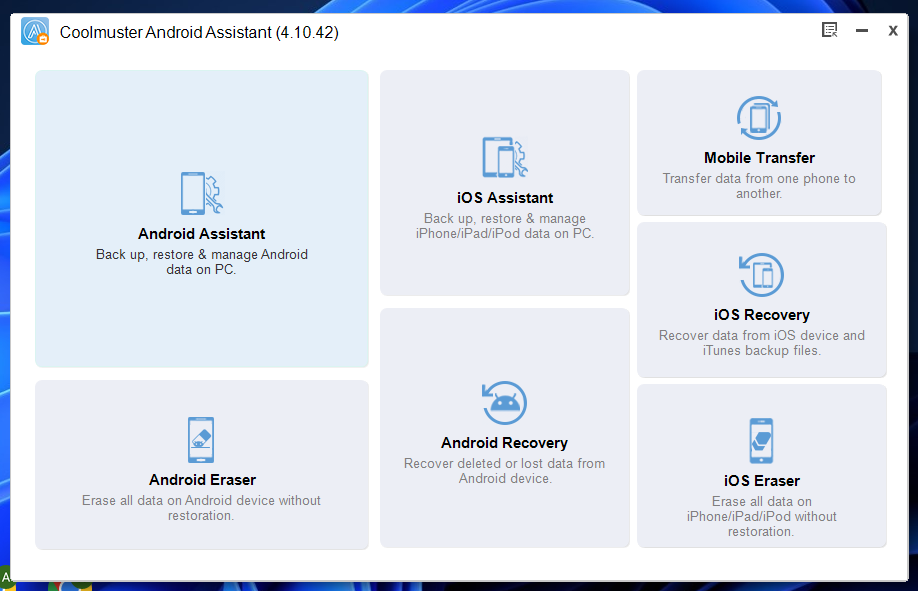Click the iOS Recovery restore icon
Viewport: 918px width, 591px height.
tap(761, 275)
